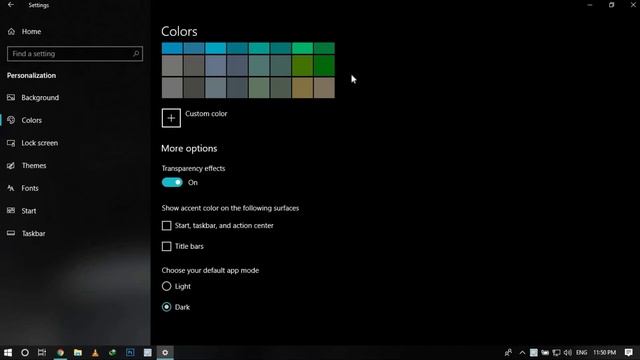
Task: Open Start settings via its sidebar icon
Action: click(x=11, y=211)
